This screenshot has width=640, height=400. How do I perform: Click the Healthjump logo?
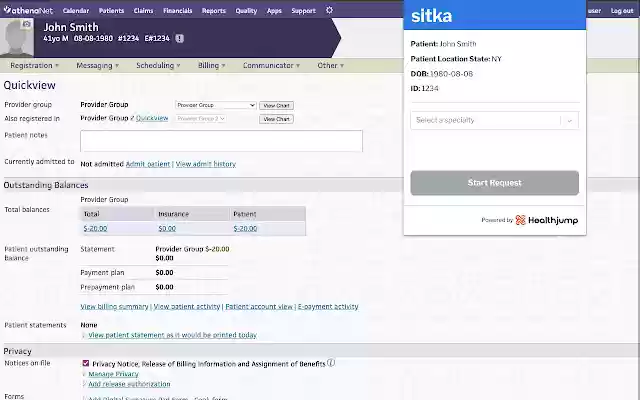coord(547,220)
